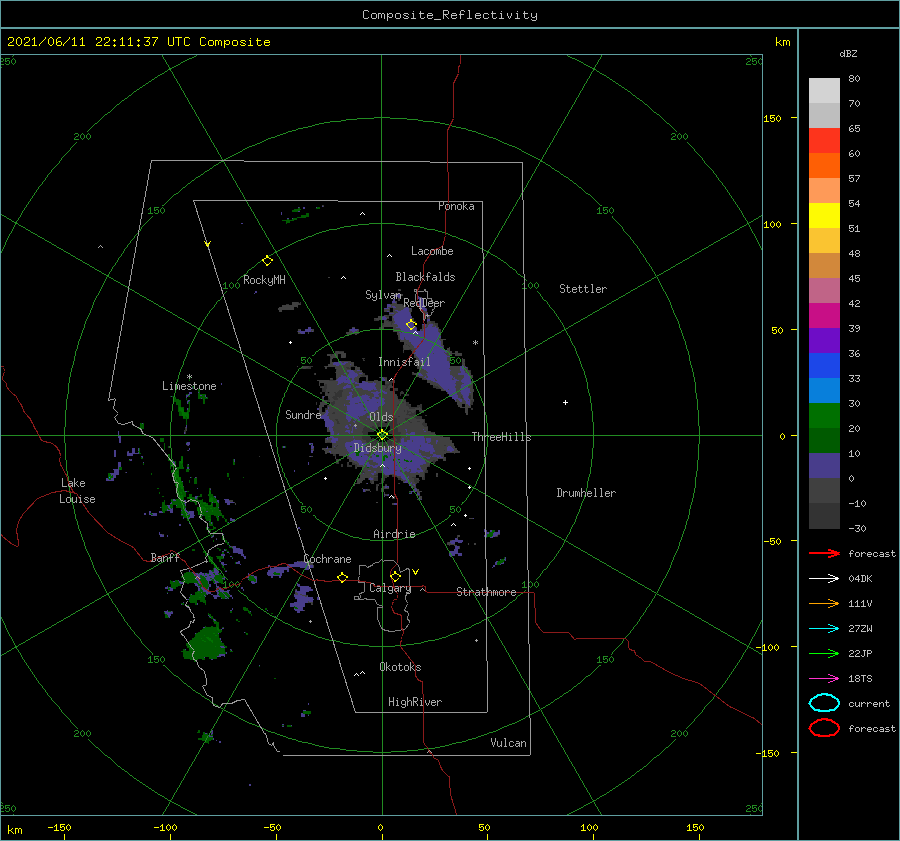Image resolution: width=900 pixels, height=841 pixels.
Task: Click the Didsbury town label
Action: pos(378,448)
